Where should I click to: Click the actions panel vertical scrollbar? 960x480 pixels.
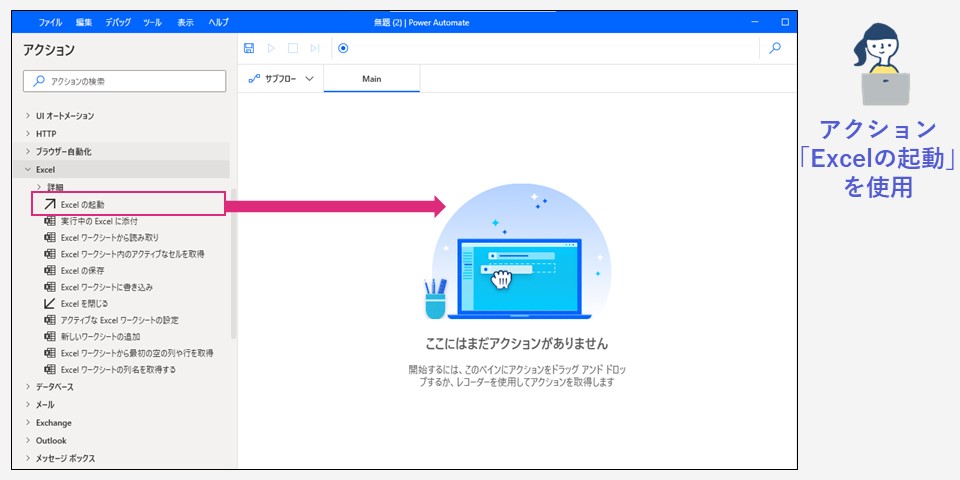pyautogui.click(x=233, y=263)
